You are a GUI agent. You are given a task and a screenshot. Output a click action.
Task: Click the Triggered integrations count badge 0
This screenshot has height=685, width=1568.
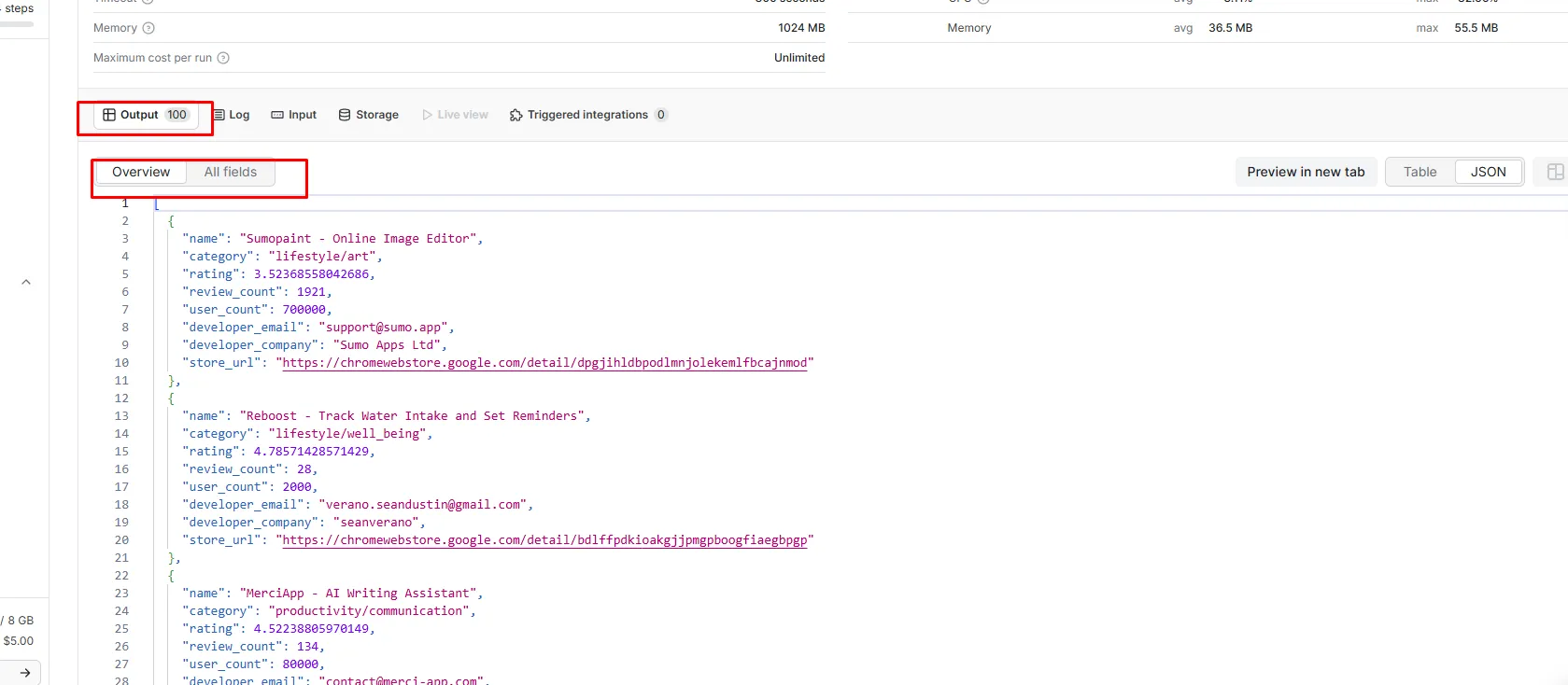[x=661, y=115]
